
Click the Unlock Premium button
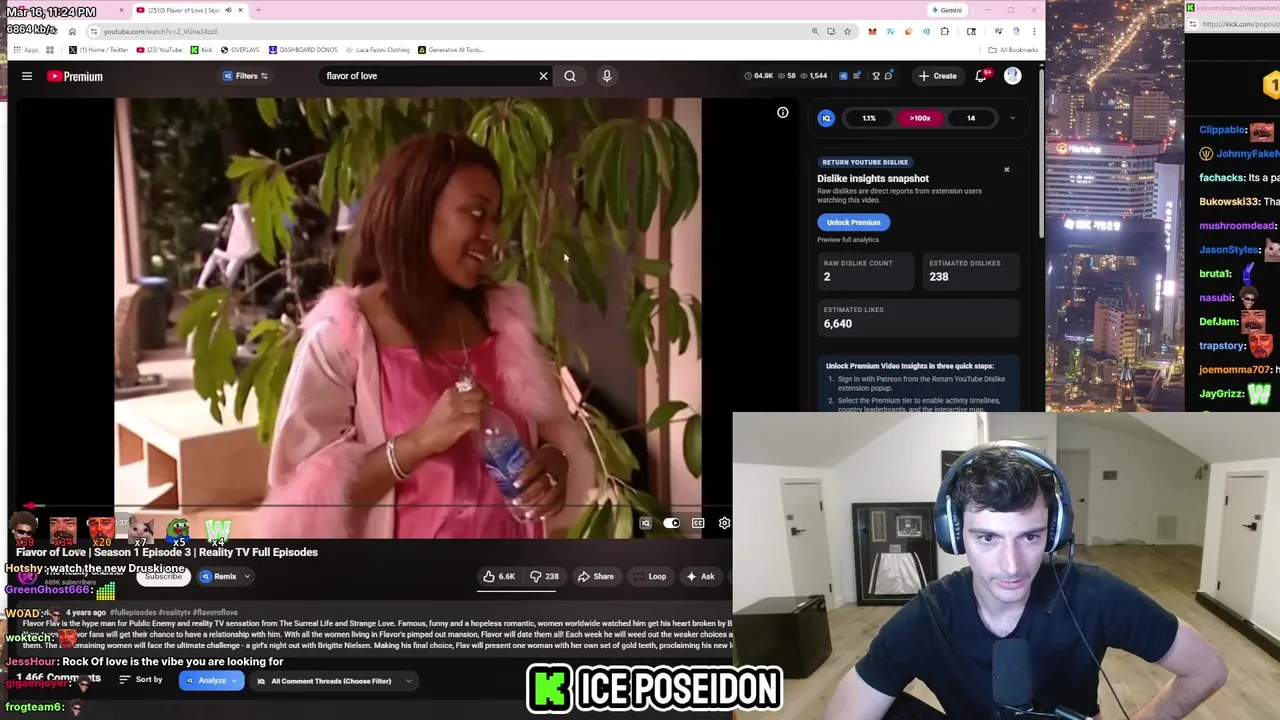click(854, 222)
